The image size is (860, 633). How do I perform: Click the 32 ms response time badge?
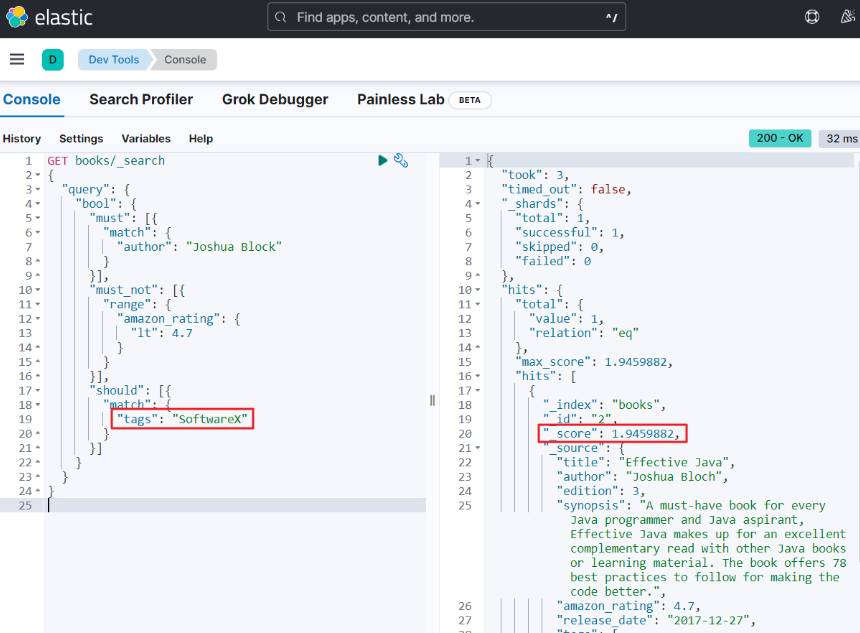click(841, 138)
